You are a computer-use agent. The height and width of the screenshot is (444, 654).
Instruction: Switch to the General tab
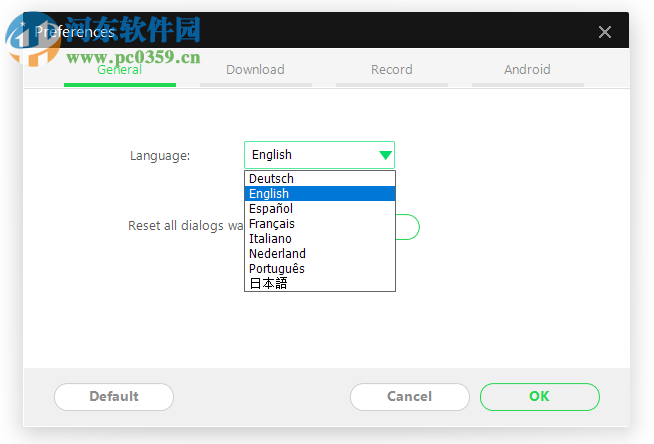click(x=120, y=70)
